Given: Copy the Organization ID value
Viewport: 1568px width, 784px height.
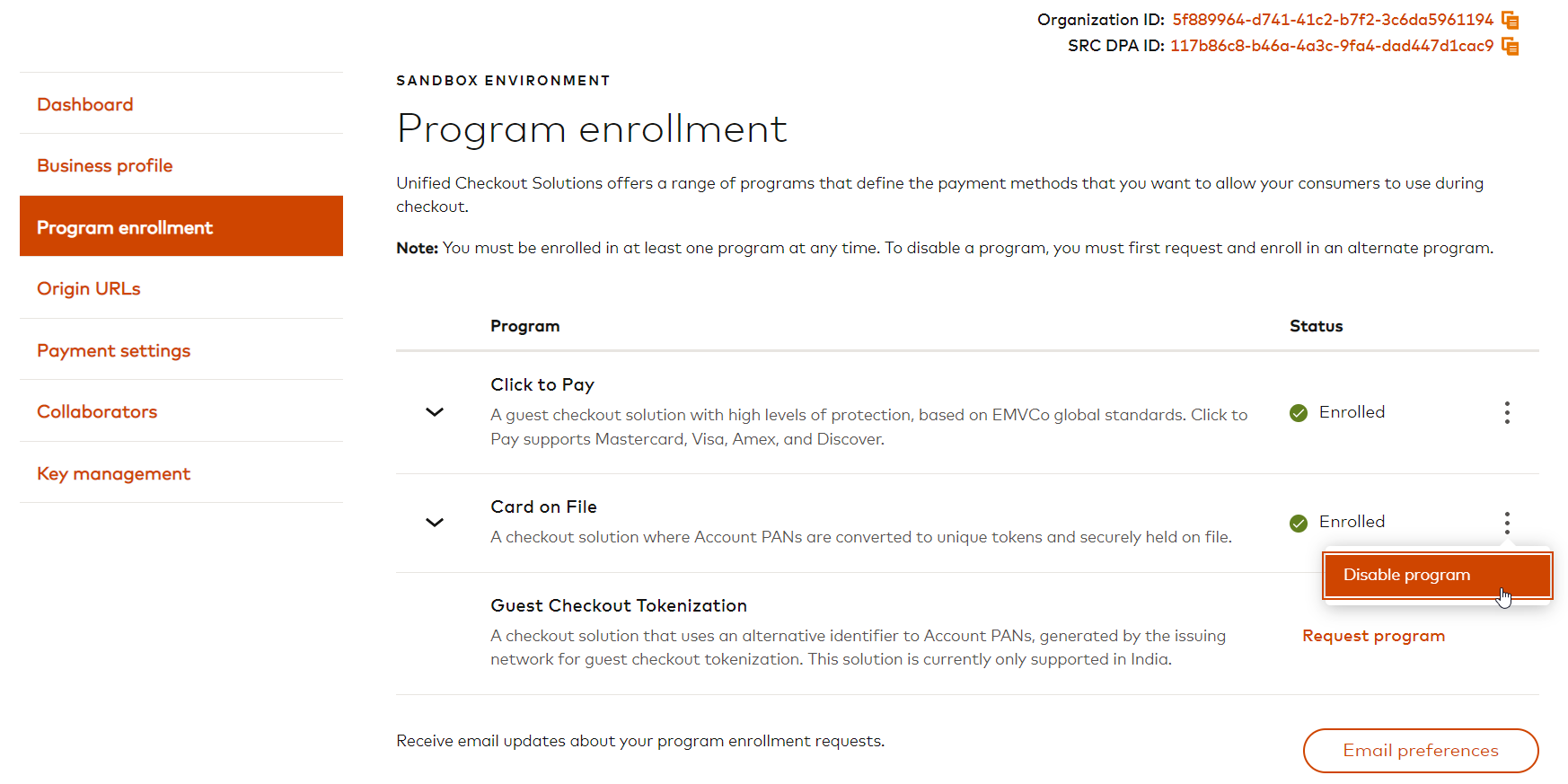Looking at the screenshot, I should click(1510, 20).
